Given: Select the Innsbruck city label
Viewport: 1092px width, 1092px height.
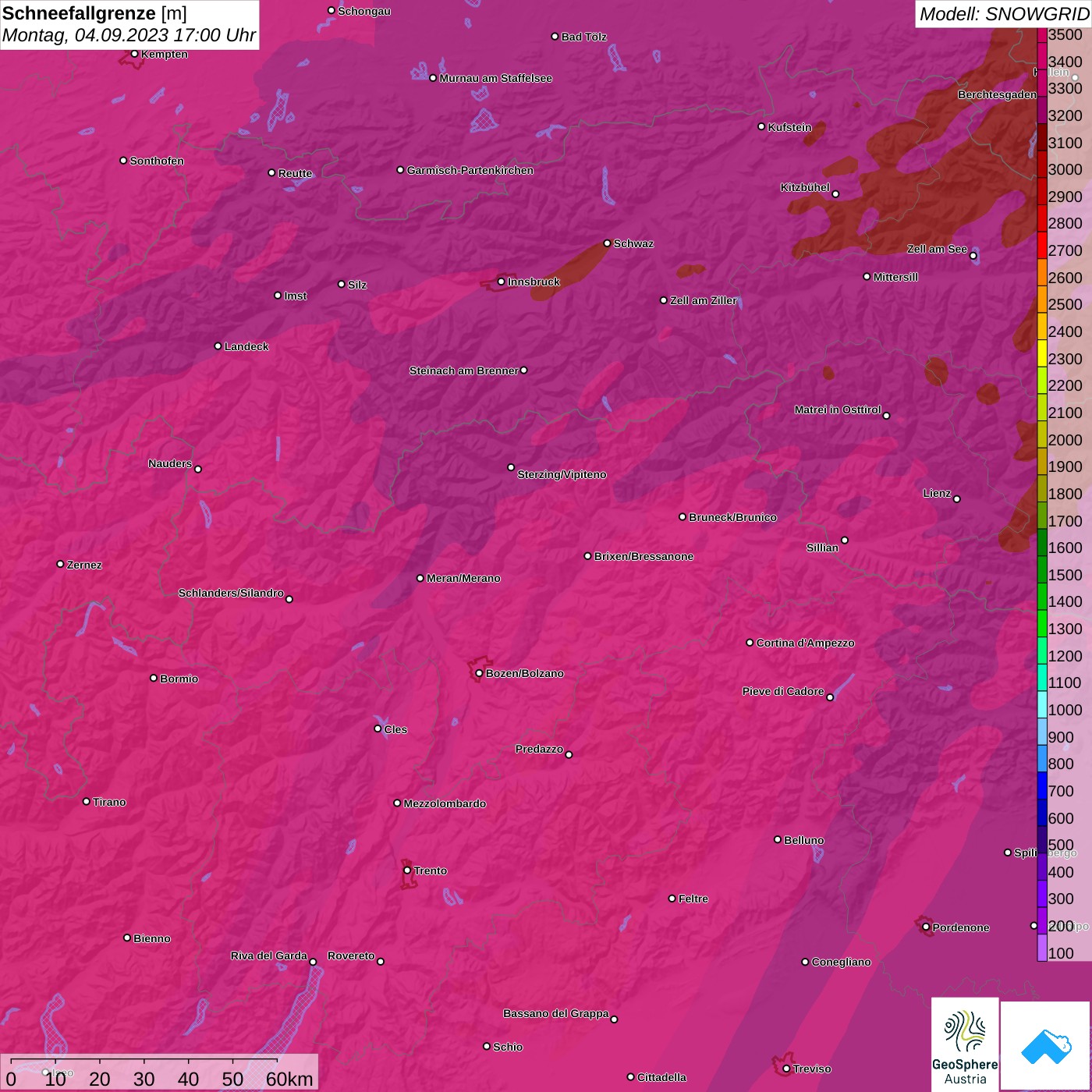Looking at the screenshot, I should [x=534, y=282].
